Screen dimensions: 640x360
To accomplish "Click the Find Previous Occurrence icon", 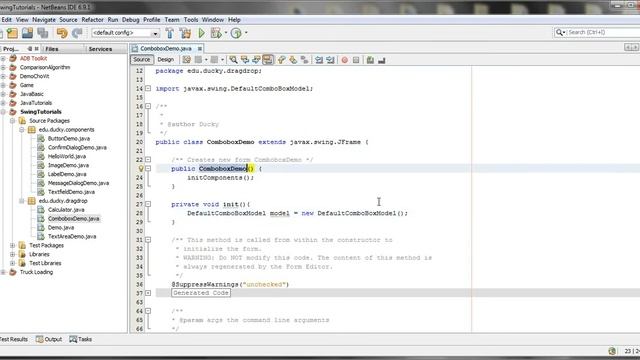I will (x=245, y=60).
